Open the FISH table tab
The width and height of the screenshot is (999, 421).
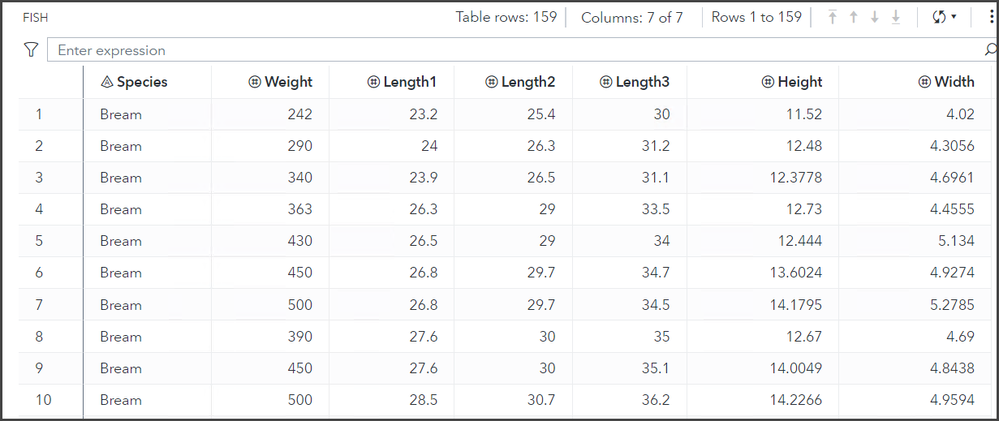coord(36,17)
